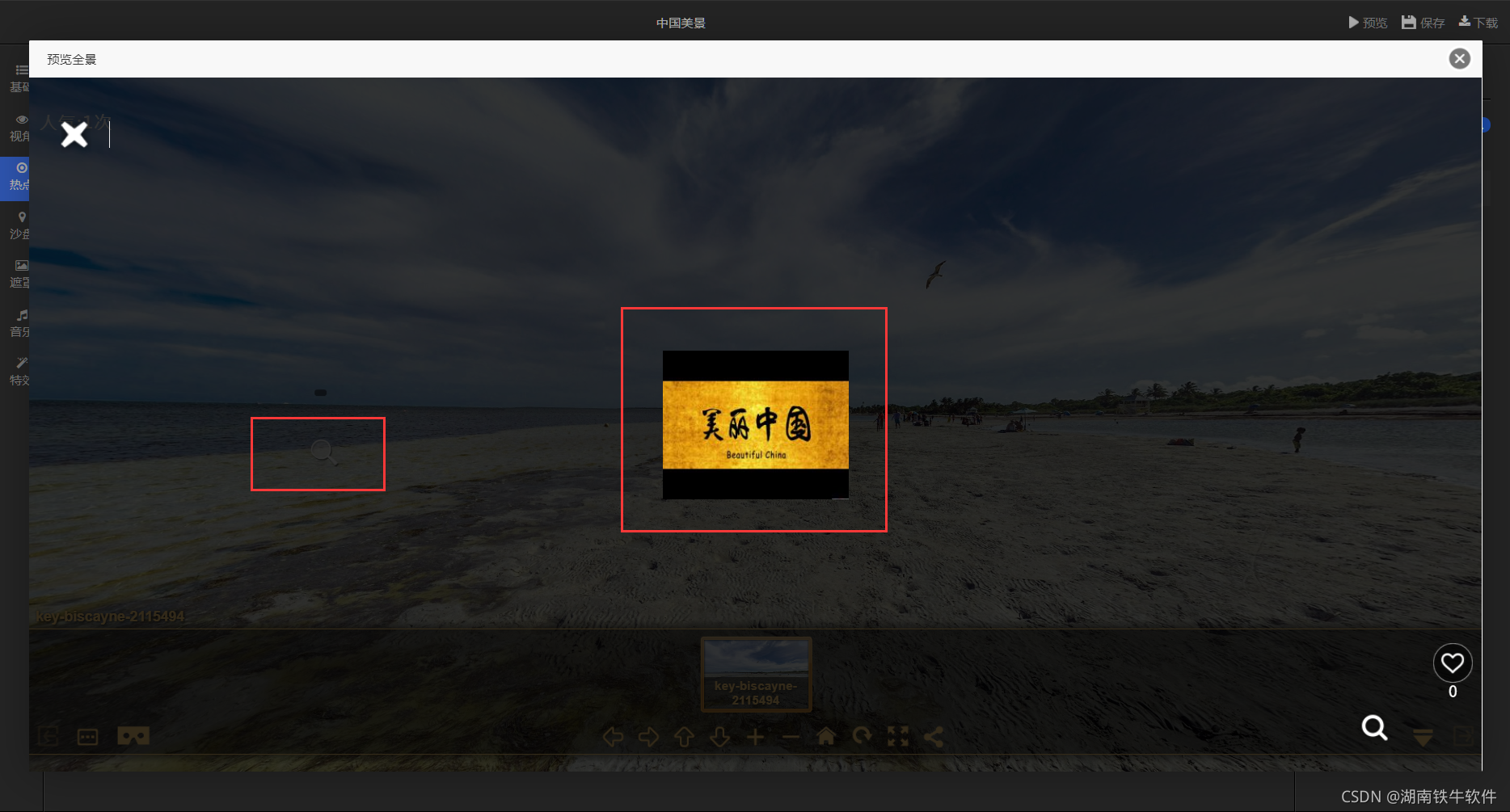1510x812 pixels.
Task: Click the 预览 preview button in top bar
Action: tap(1368, 23)
